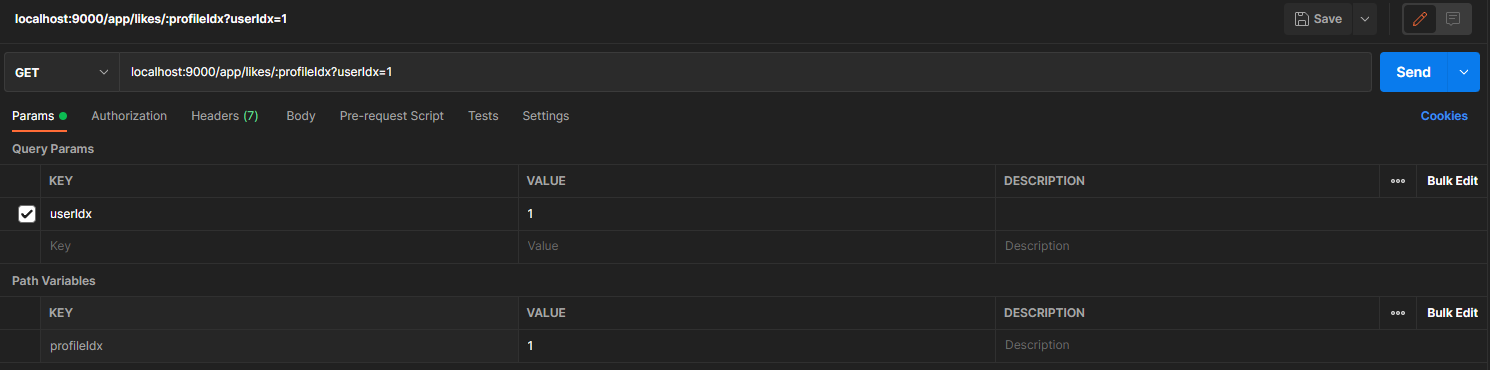Select the Body tab
The image size is (1490, 370).
[x=301, y=116]
